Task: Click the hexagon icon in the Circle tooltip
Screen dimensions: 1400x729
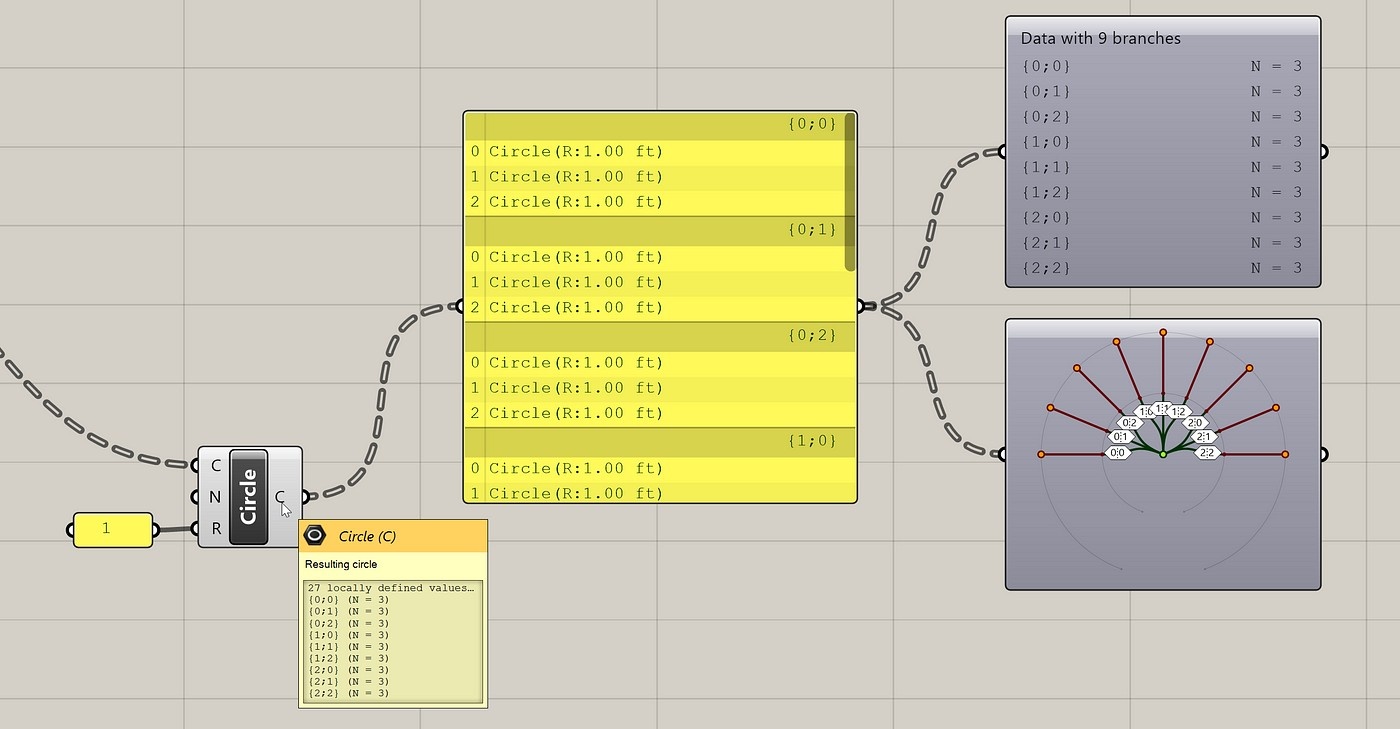Action: tap(315, 536)
